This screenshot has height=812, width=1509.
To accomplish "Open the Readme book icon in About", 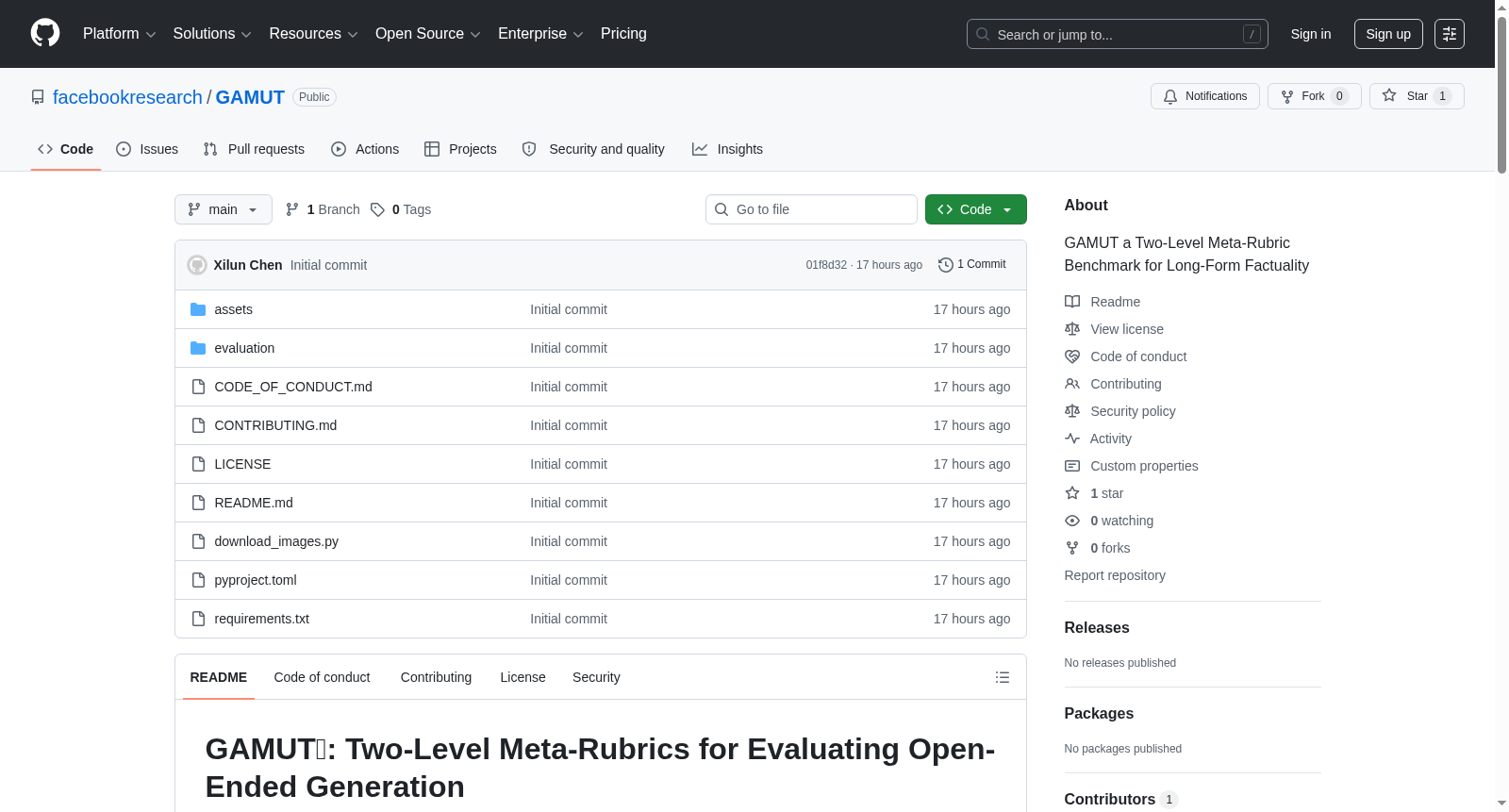I will click(x=1072, y=302).
